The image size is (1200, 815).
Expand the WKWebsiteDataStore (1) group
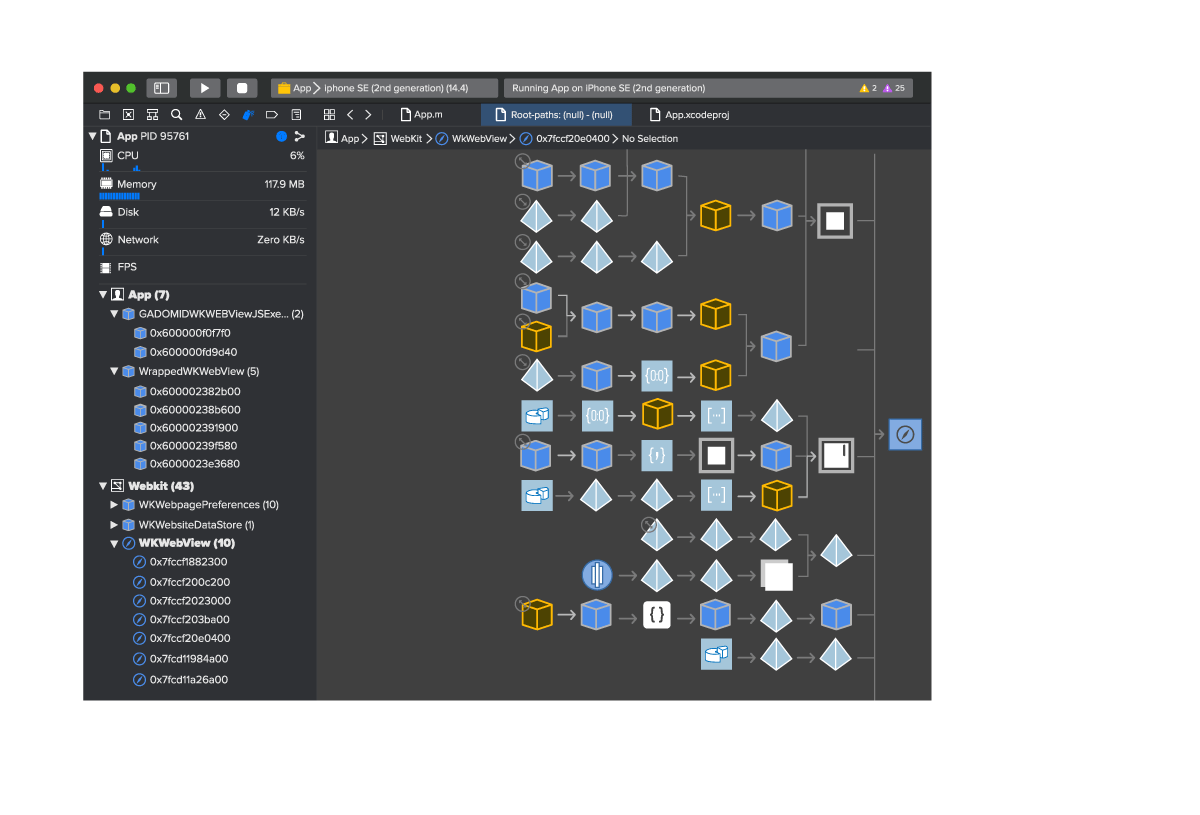[x=114, y=525]
